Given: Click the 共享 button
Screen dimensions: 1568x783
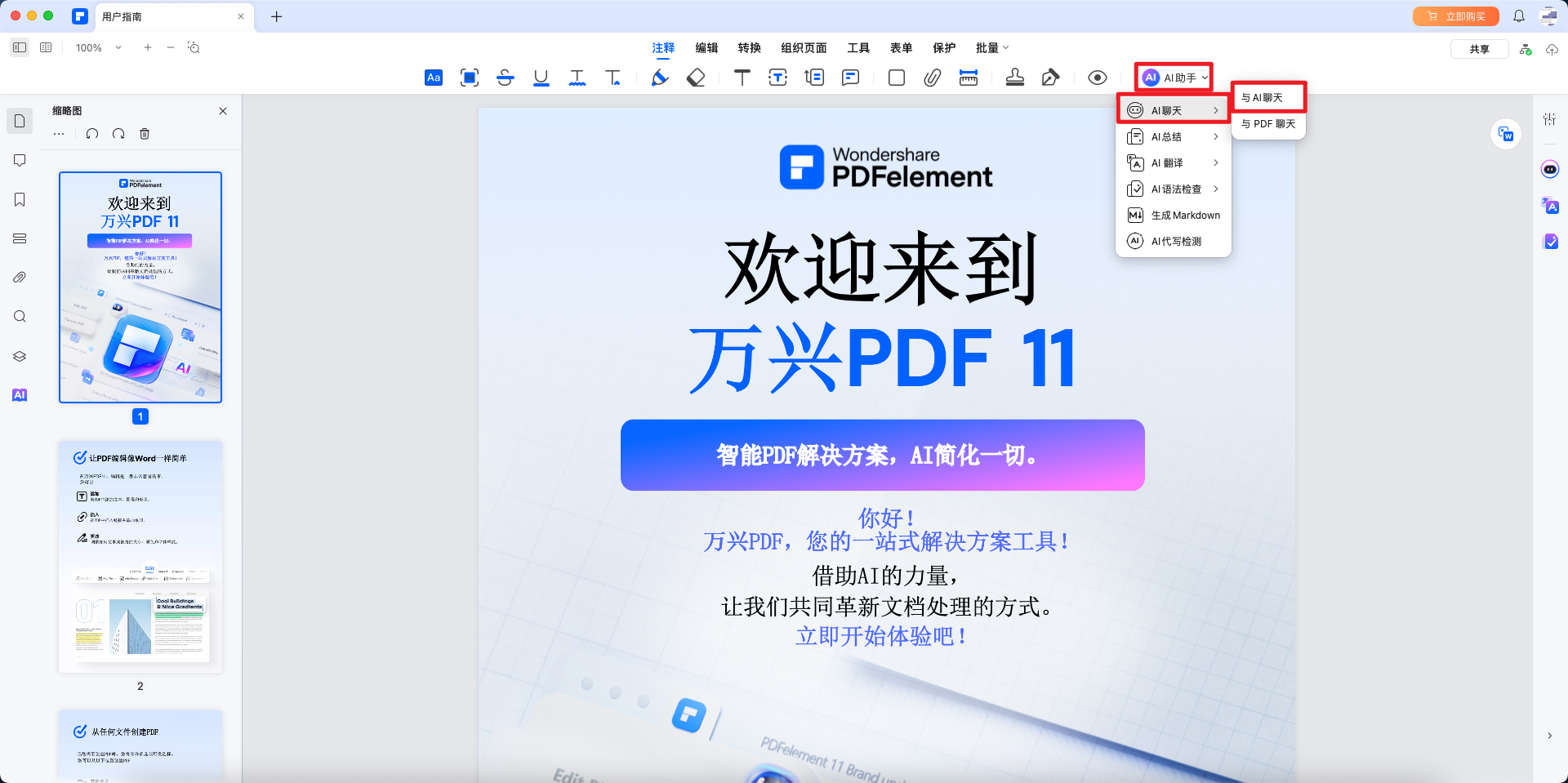Looking at the screenshot, I should coord(1479,48).
